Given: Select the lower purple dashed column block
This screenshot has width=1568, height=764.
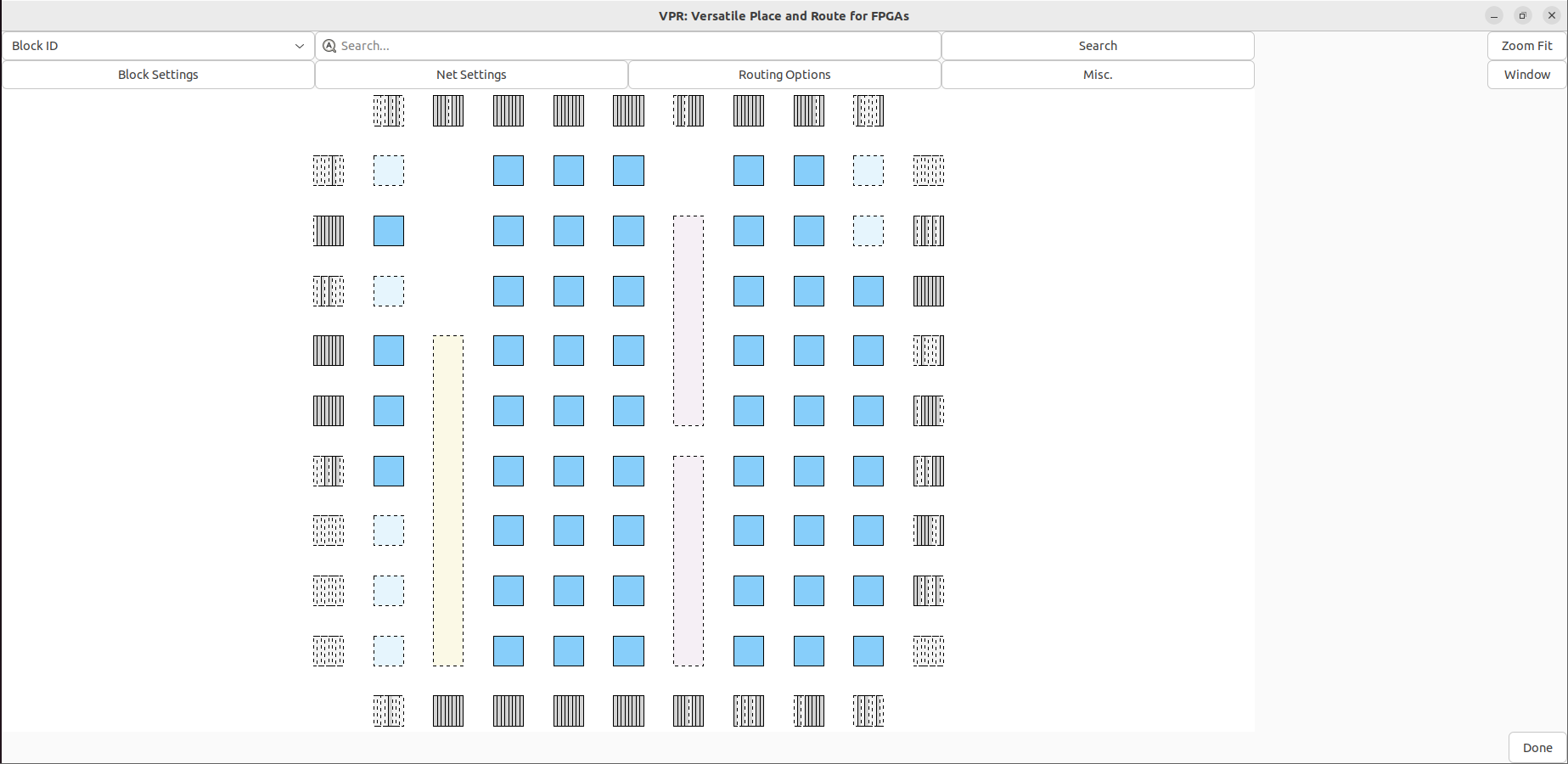Looking at the screenshot, I should [688, 561].
